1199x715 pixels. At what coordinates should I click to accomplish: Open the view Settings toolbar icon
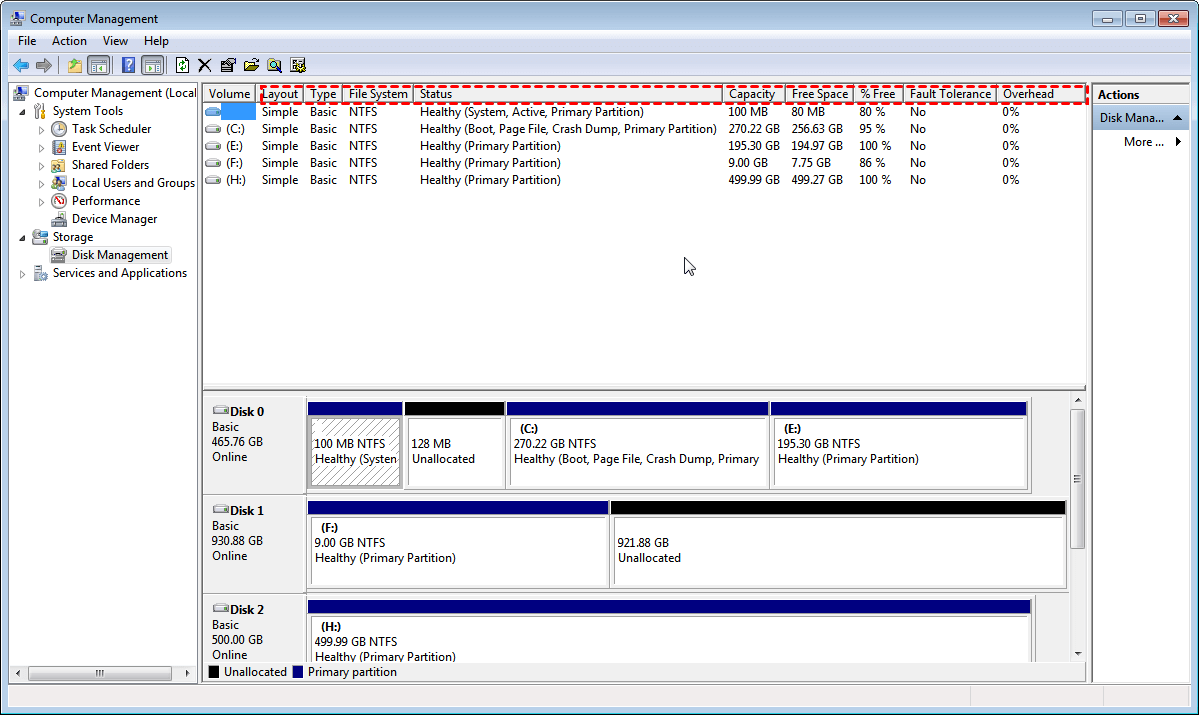point(298,66)
